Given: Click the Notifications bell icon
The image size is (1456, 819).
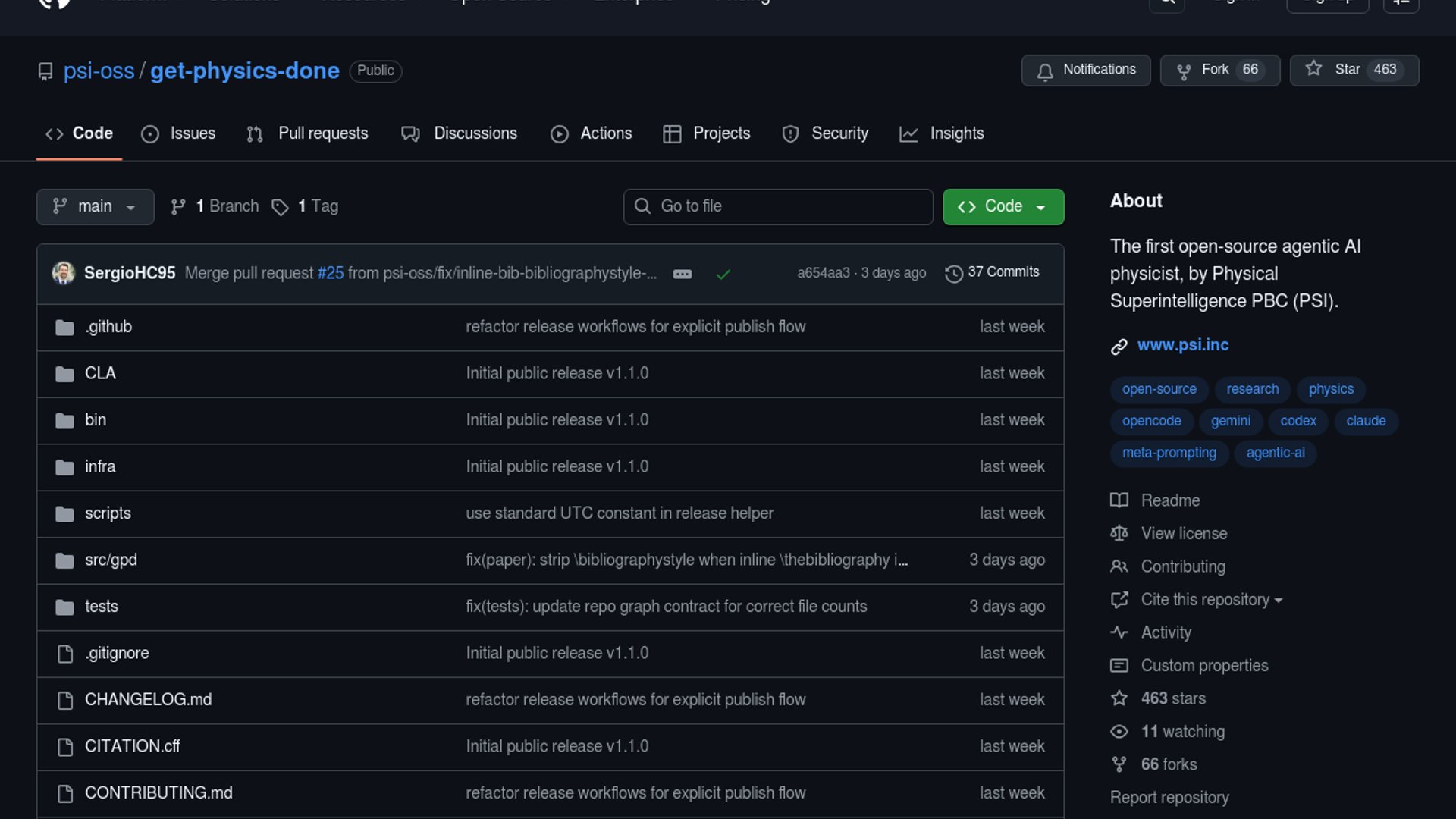Looking at the screenshot, I should tap(1045, 71).
